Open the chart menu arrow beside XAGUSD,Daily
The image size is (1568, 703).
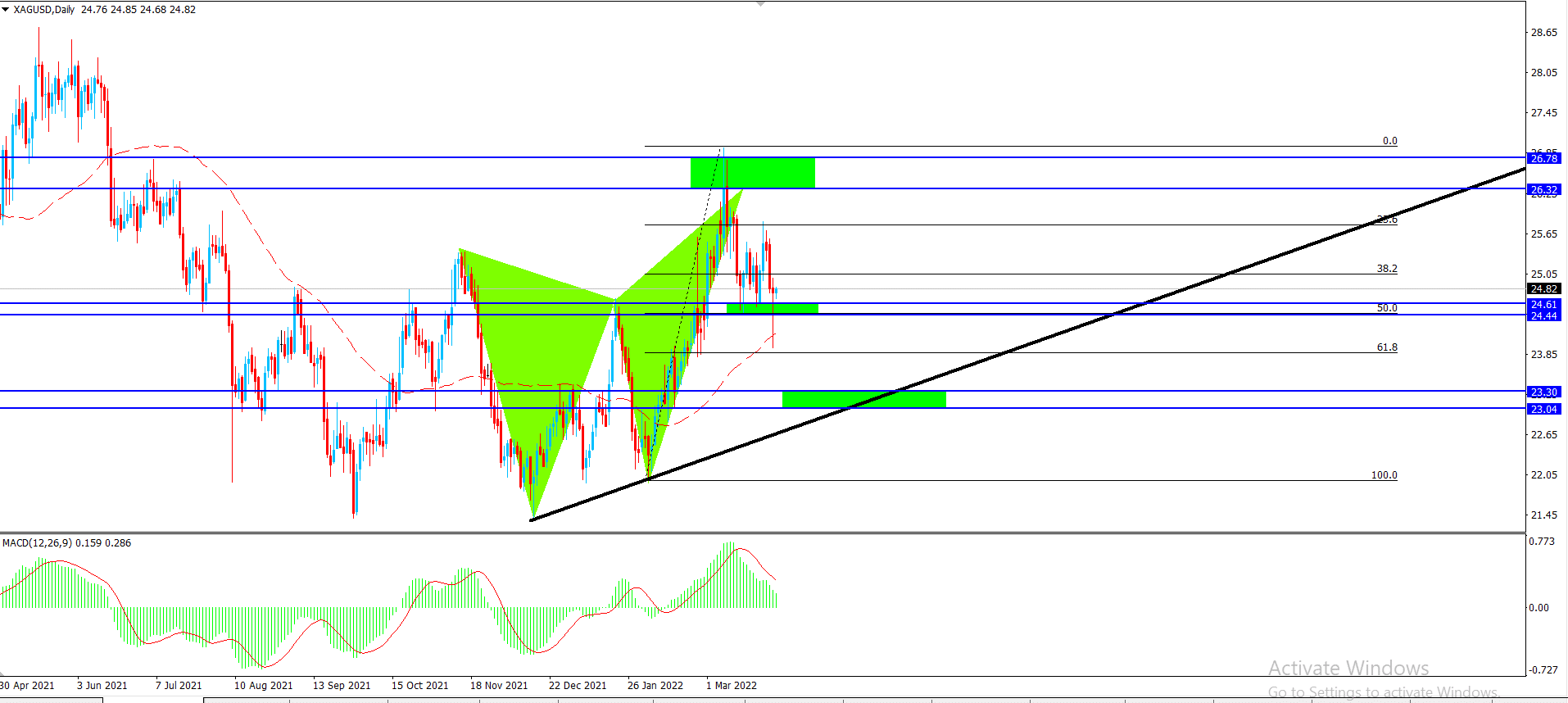pos(6,10)
